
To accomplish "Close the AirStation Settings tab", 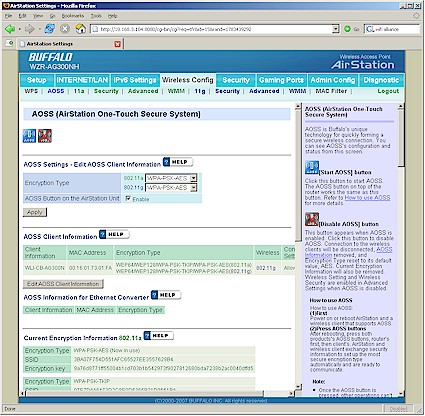I will click(117, 44).
